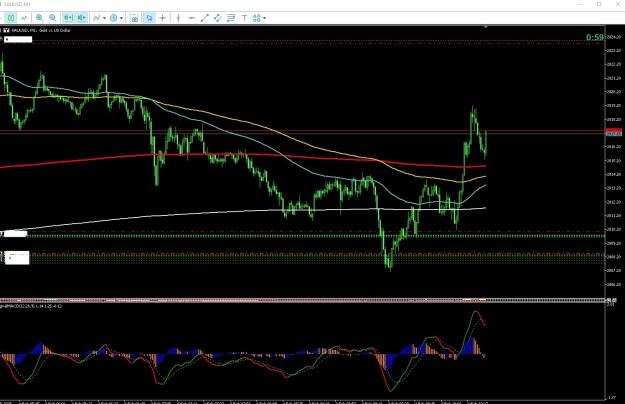Click the green 0:59 candle timer
The height and width of the screenshot is (404, 625).
click(x=595, y=37)
